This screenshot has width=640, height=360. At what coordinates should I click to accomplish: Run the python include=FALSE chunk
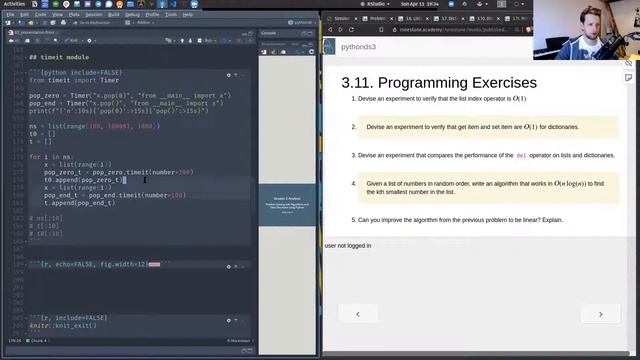243,75
